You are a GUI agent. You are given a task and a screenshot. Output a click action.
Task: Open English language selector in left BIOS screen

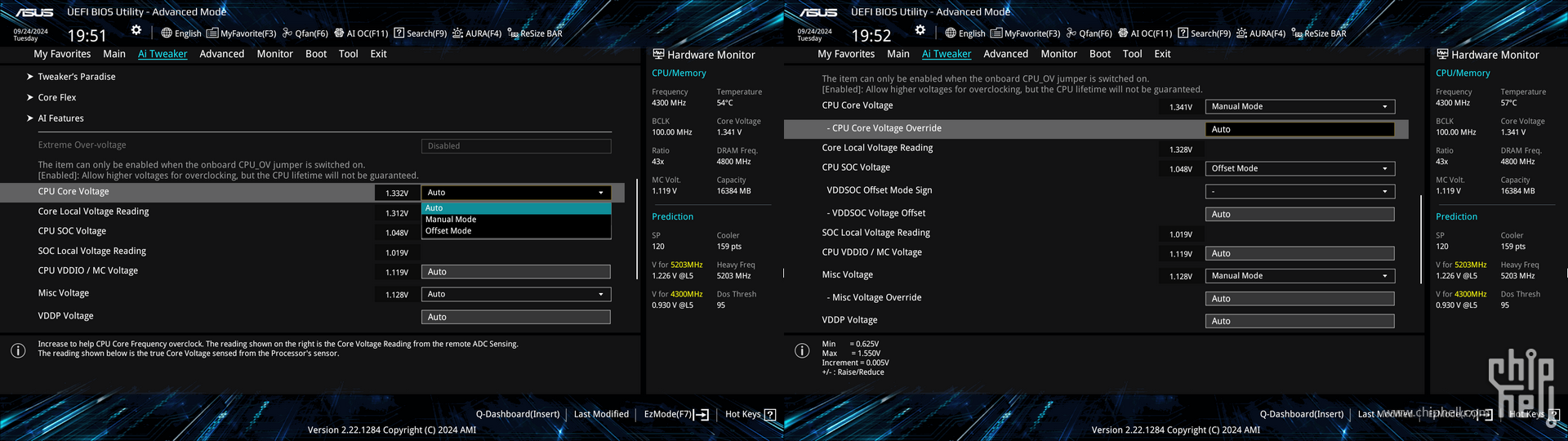(x=180, y=33)
